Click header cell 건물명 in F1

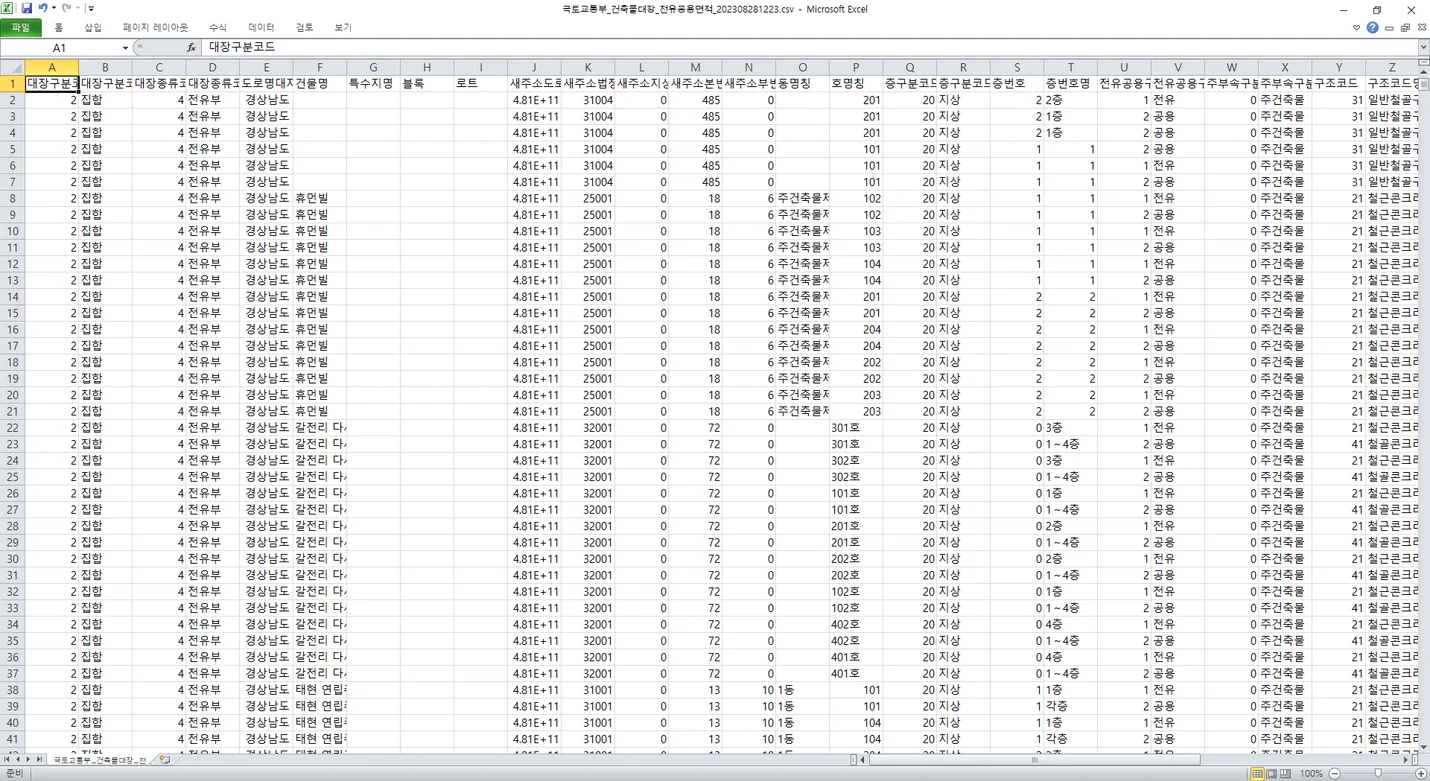pos(320,83)
